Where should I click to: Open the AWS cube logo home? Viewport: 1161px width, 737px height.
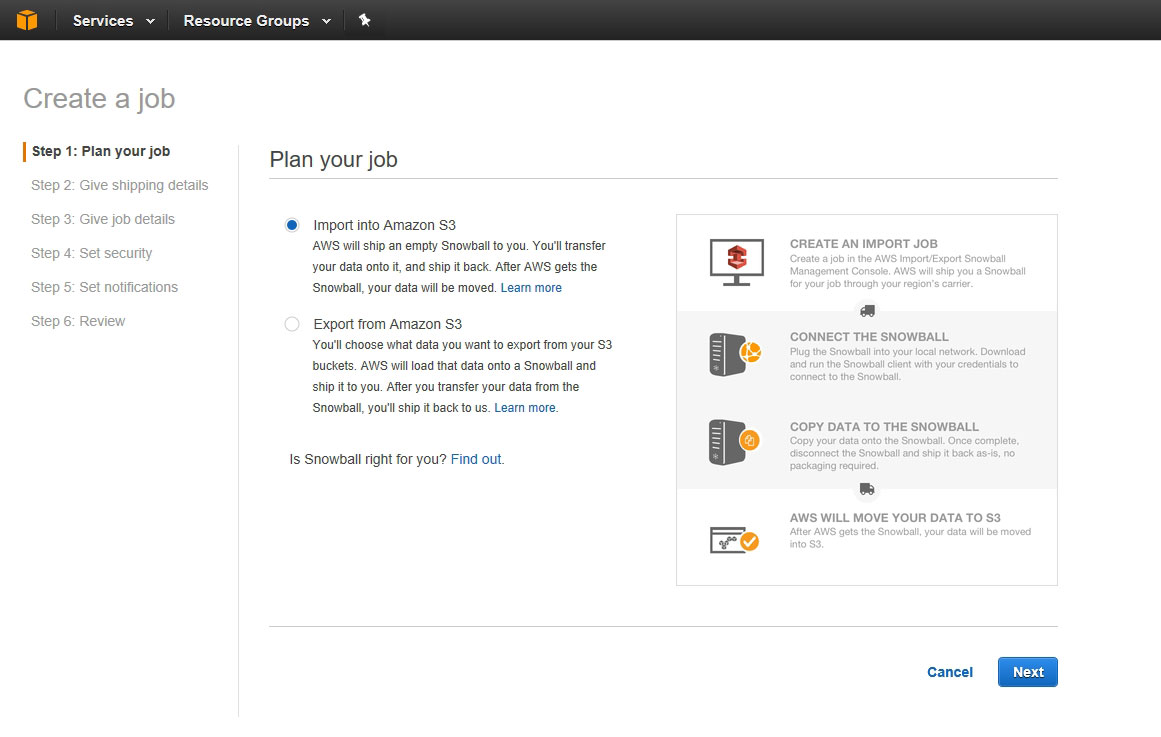pyautogui.click(x=27, y=20)
